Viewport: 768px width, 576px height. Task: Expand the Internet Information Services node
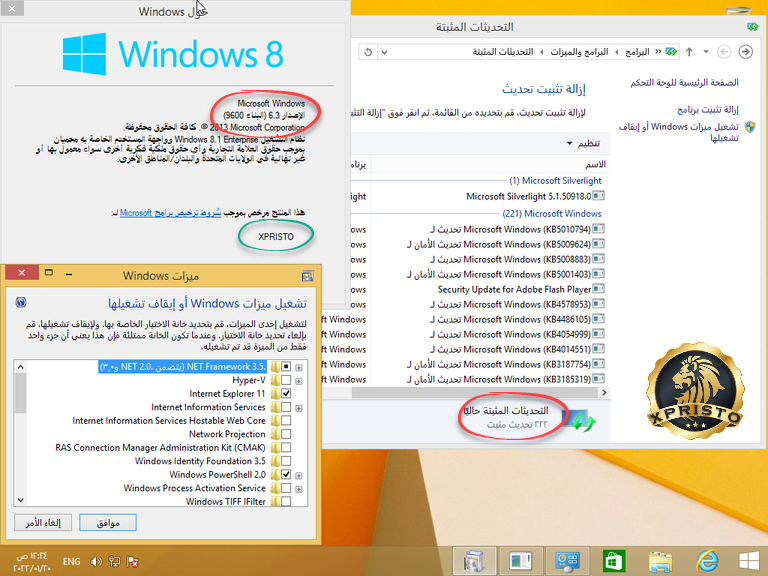point(299,408)
